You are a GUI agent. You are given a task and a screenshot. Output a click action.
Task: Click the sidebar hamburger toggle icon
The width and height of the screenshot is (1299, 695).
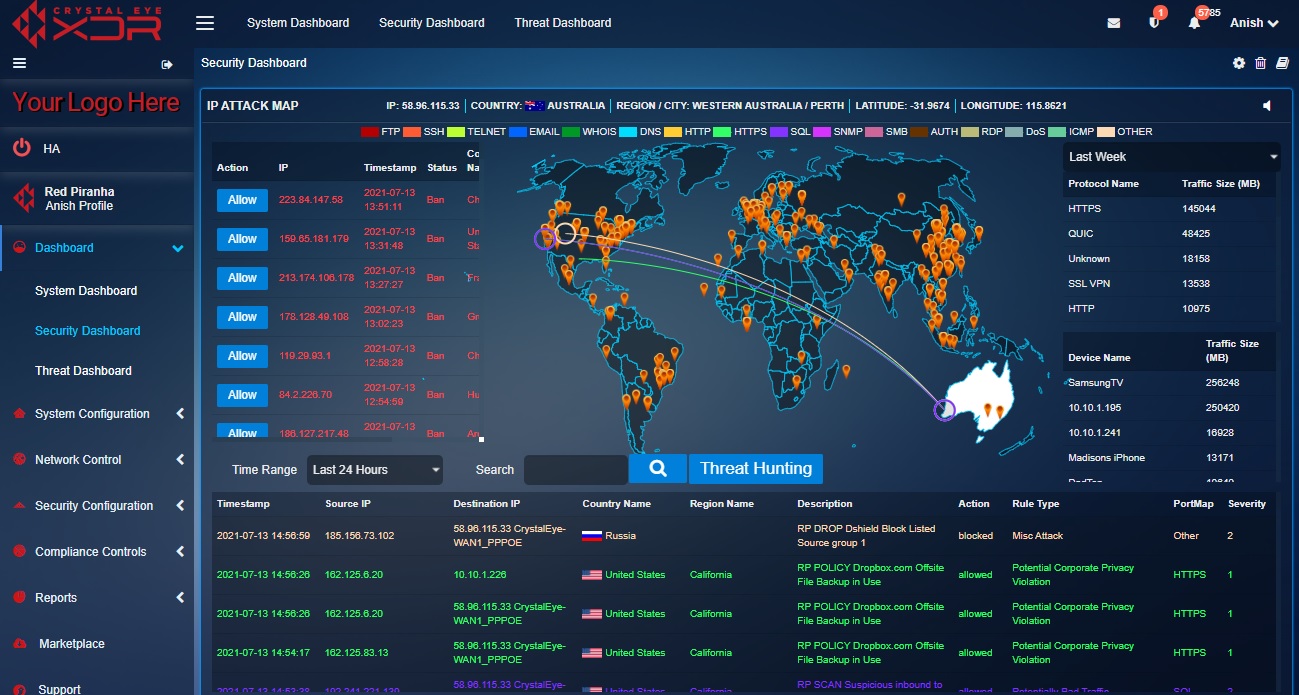pos(19,63)
